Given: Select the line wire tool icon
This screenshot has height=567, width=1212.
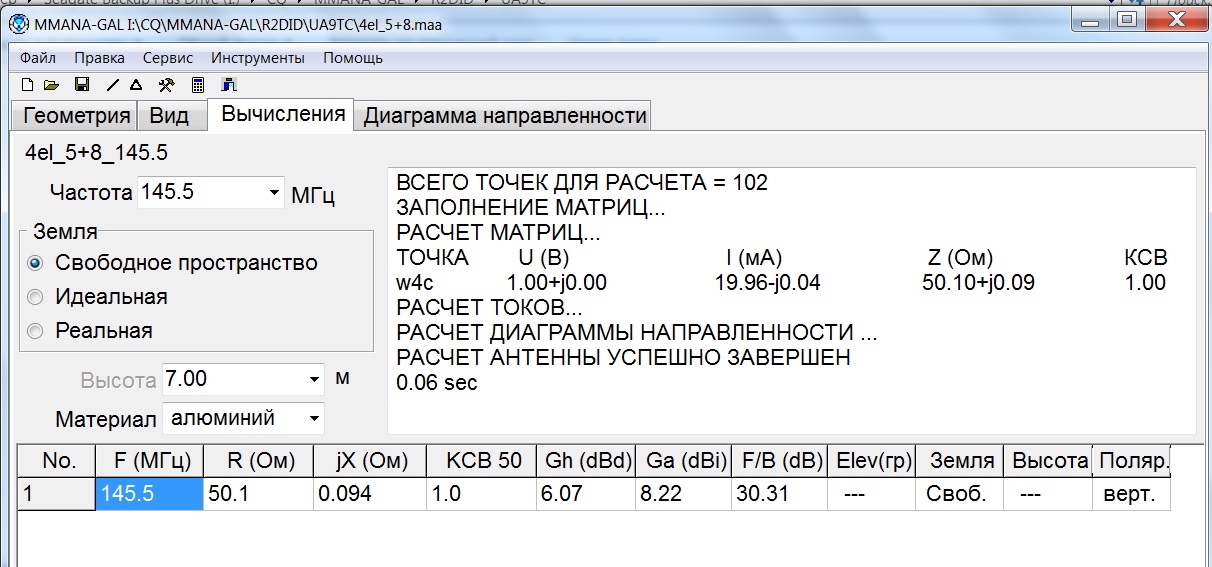Looking at the screenshot, I should click(x=113, y=86).
